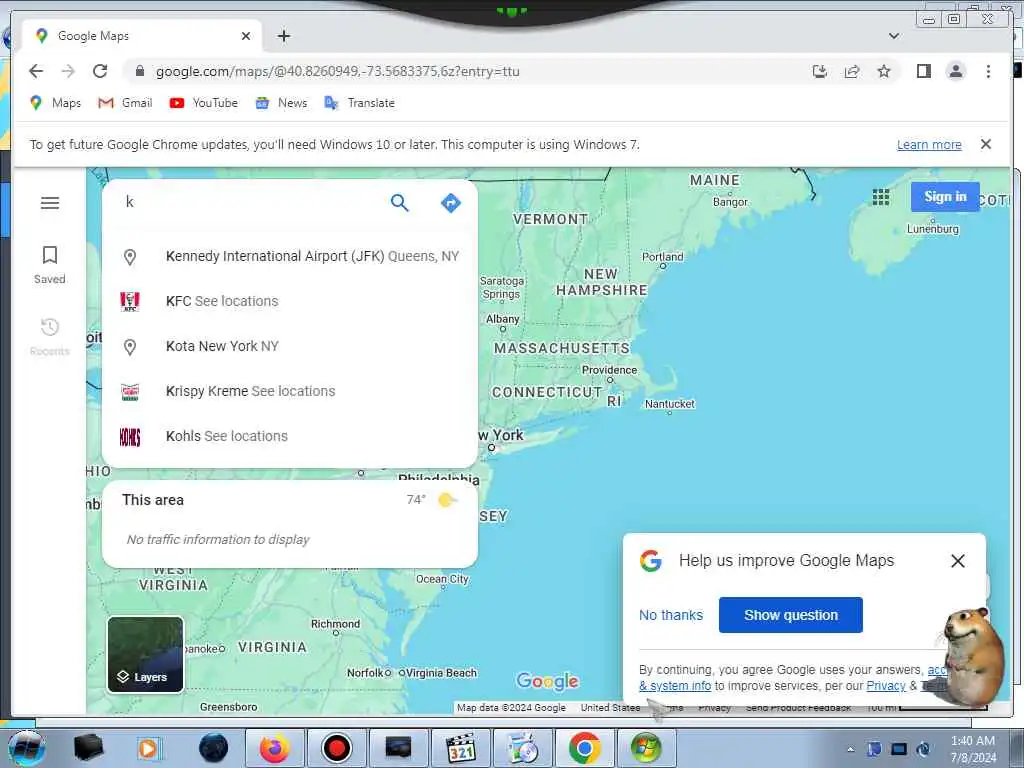This screenshot has width=1024, height=768.
Task: Click the Virginia Beach map label
Action: click(441, 673)
